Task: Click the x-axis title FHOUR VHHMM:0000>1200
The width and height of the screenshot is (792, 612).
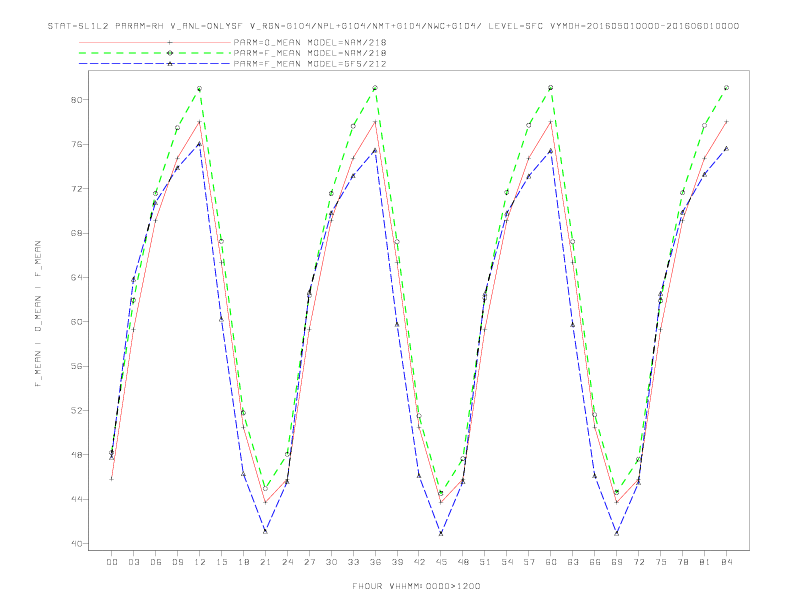Action: pos(416,586)
